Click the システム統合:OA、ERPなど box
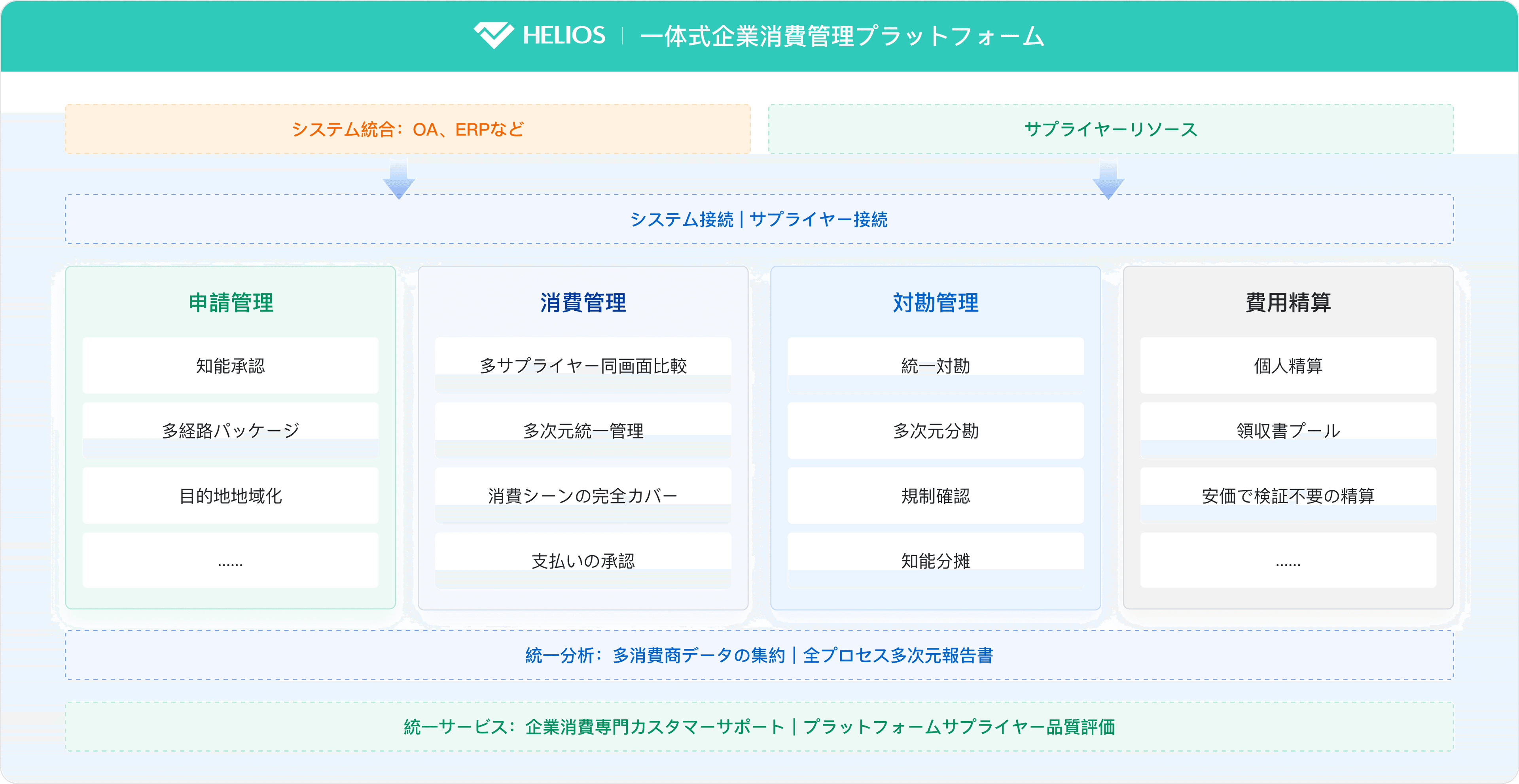The image size is (1519, 784). click(x=407, y=129)
